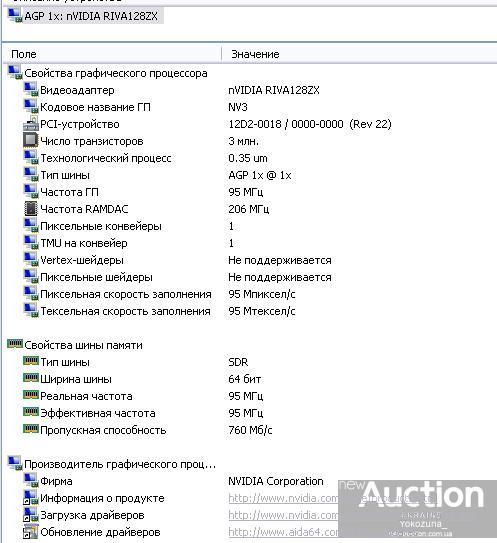Click the memory icon for Свойства шины памяти

point(15,344)
